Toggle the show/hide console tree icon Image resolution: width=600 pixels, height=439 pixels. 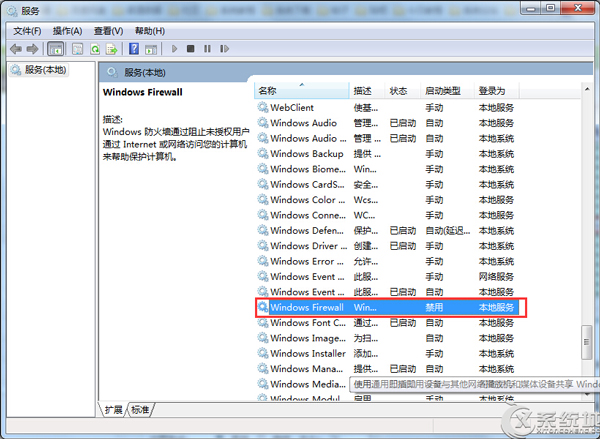click(55, 49)
